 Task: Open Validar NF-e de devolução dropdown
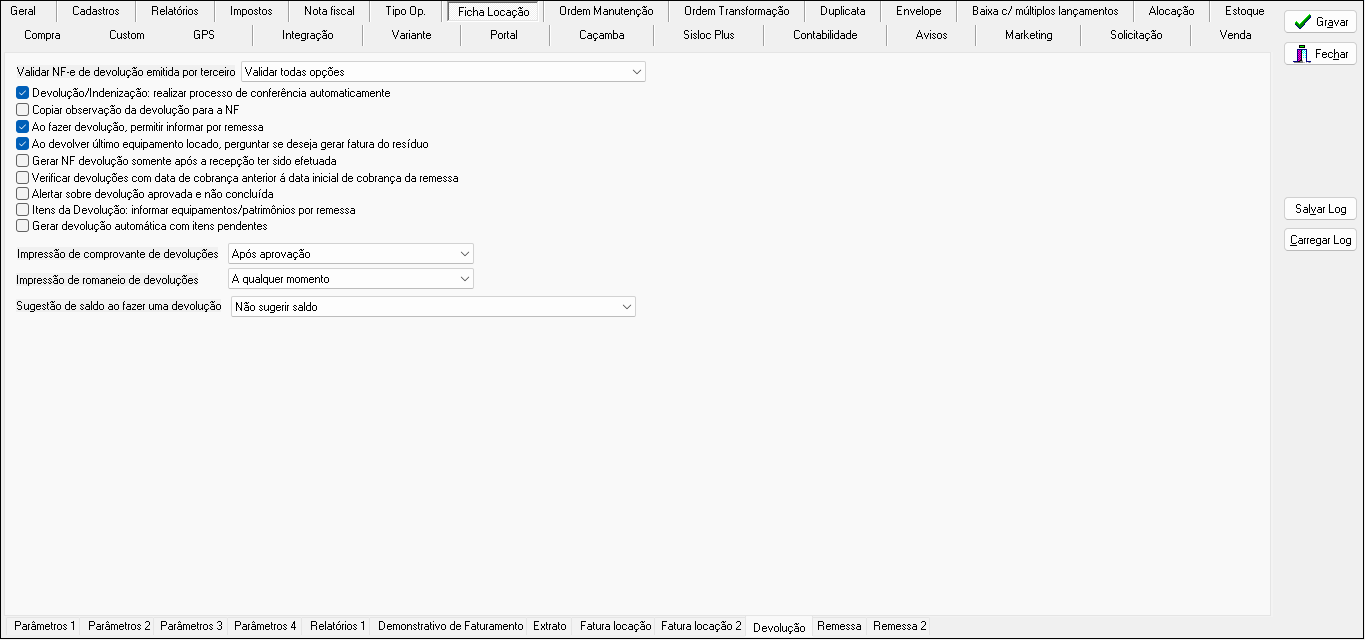(443, 72)
